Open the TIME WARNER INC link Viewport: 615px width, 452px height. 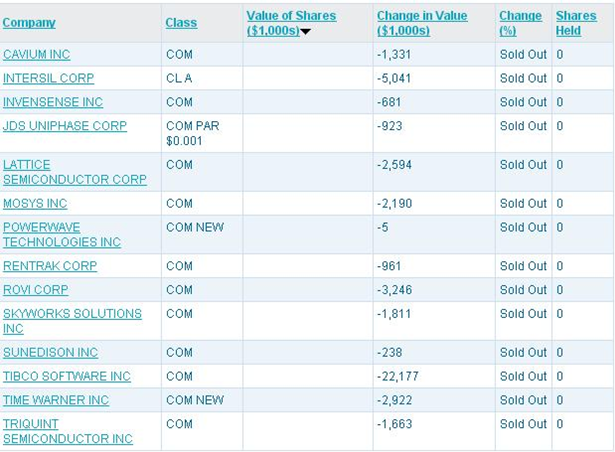(x=56, y=400)
